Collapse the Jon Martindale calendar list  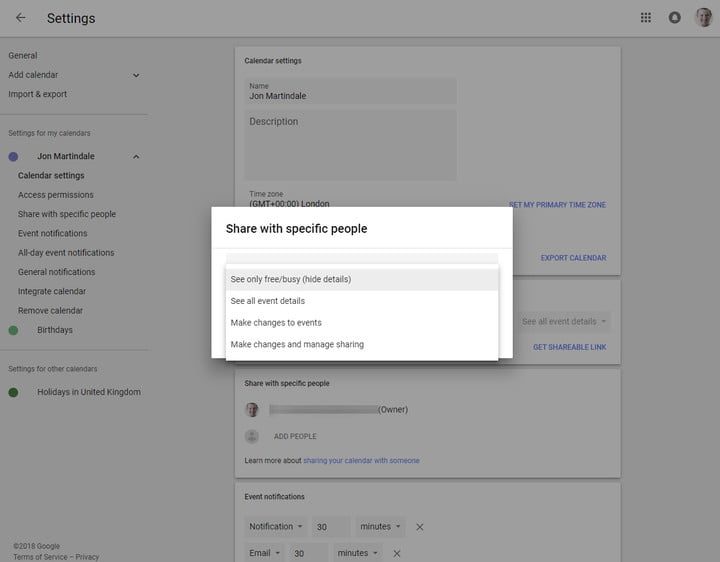(x=136, y=157)
